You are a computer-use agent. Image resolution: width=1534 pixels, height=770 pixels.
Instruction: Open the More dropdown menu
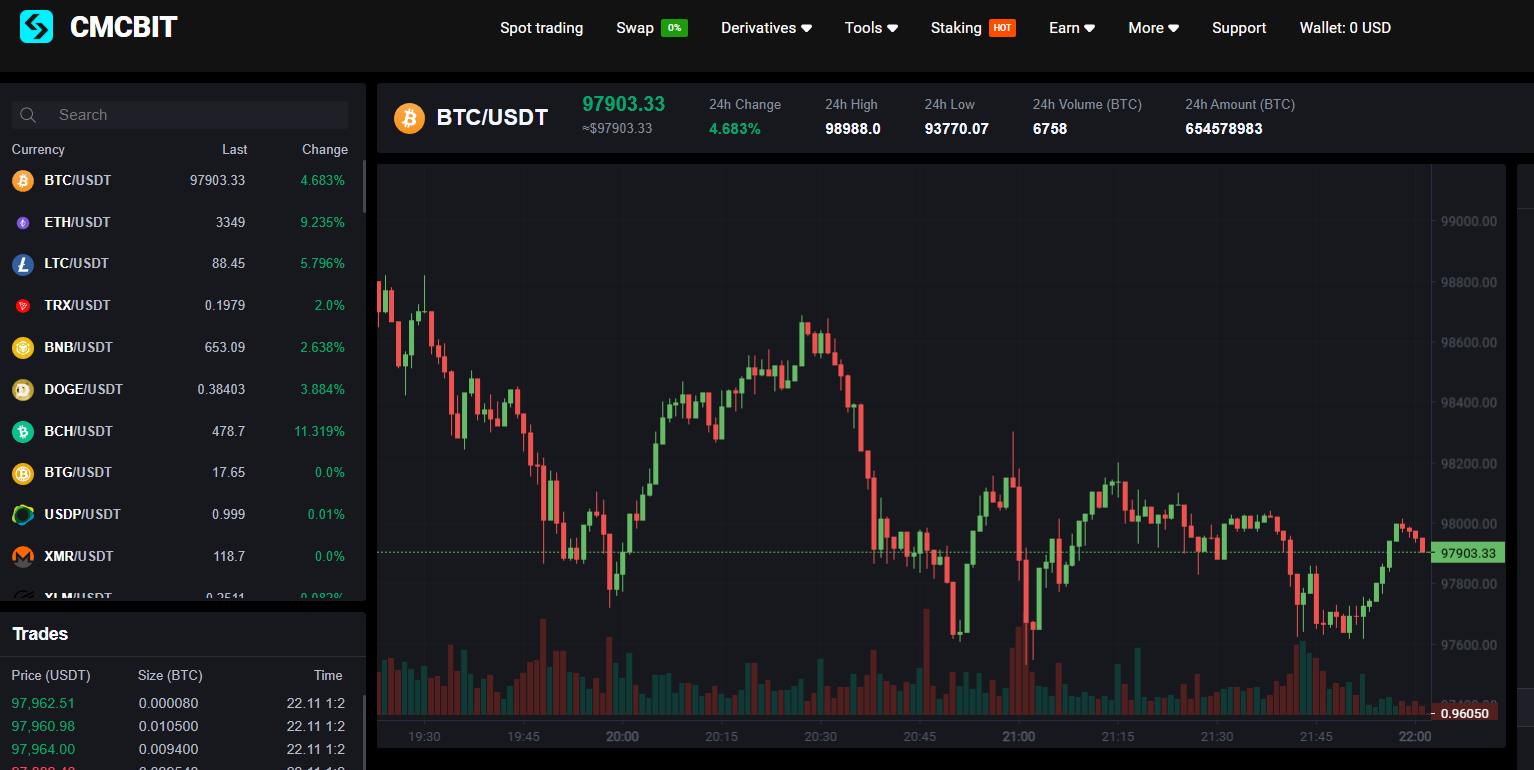(1153, 28)
